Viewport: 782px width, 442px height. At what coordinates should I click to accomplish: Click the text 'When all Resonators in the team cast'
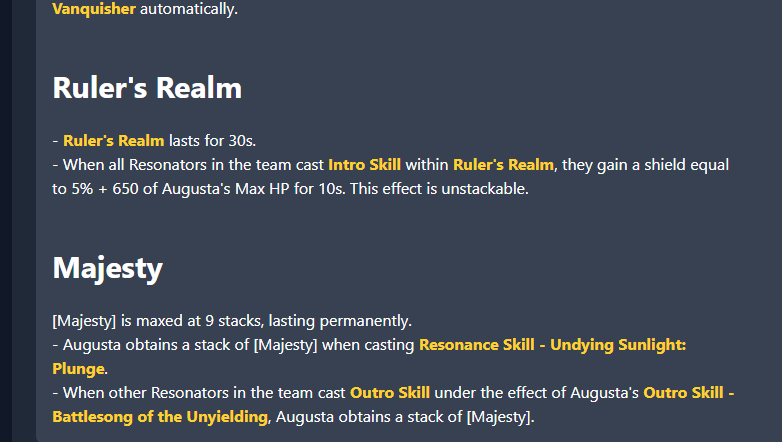pyautogui.click(x=193, y=165)
